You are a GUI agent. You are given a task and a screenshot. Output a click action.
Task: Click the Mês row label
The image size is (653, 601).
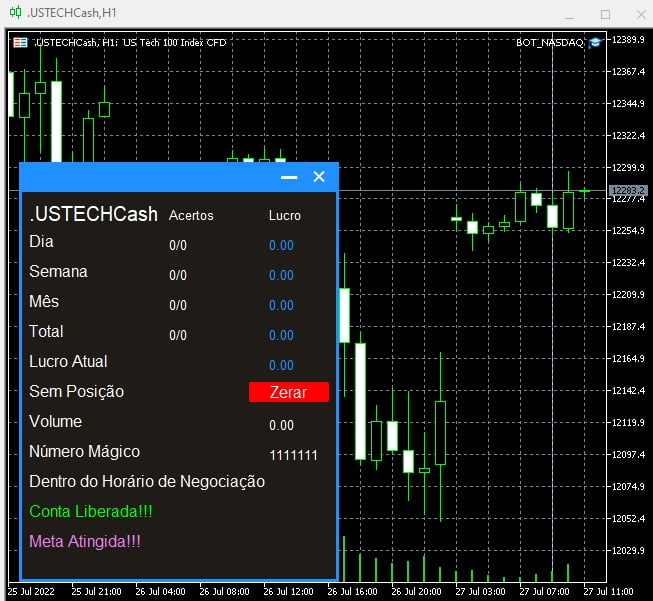pos(44,301)
